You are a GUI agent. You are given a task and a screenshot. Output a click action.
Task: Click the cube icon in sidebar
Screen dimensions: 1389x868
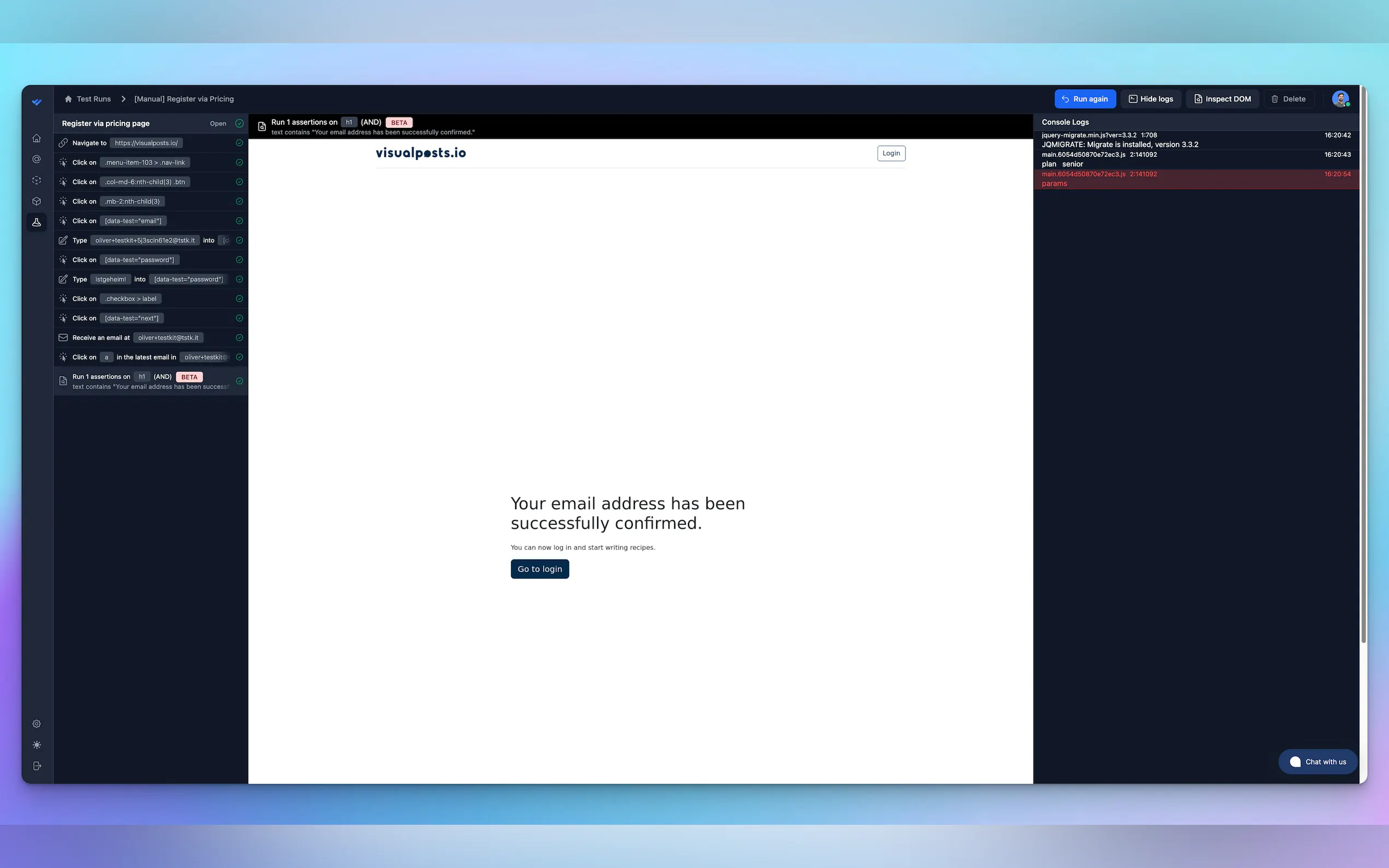[37, 202]
